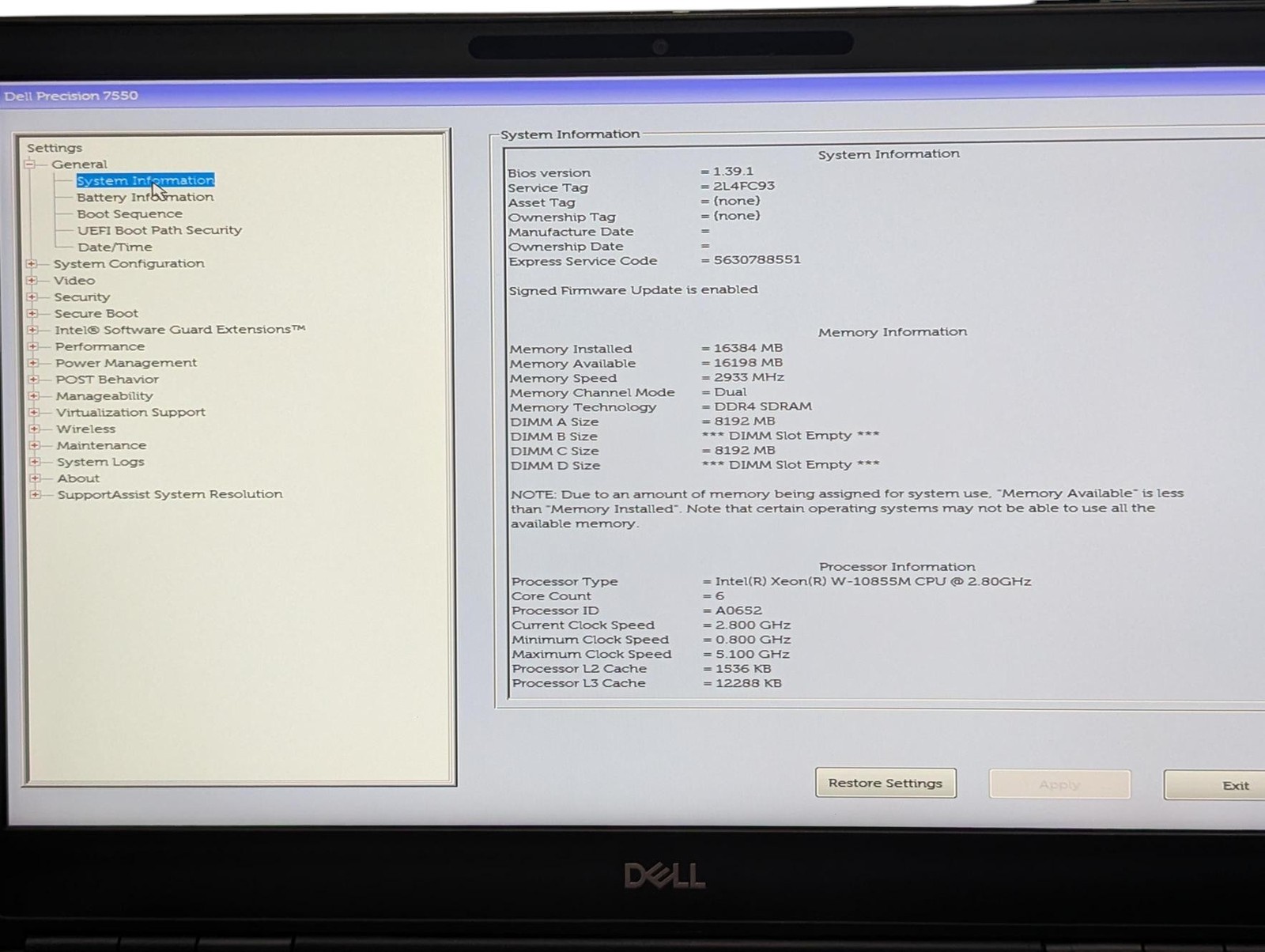1265x952 pixels.
Task: Select Security category label
Action: [x=82, y=297]
